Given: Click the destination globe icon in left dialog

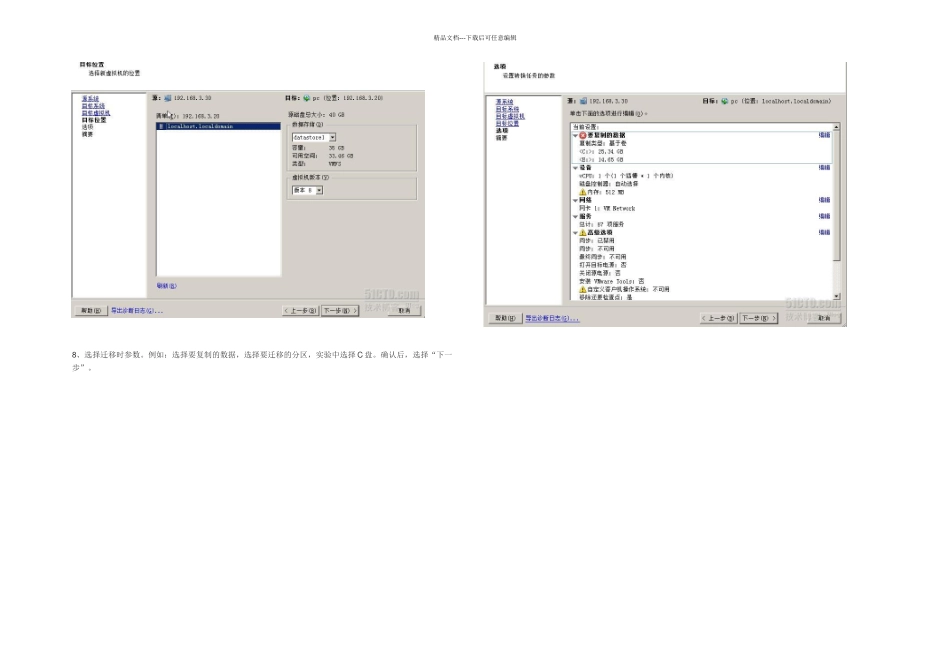Looking at the screenshot, I should [x=307, y=98].
